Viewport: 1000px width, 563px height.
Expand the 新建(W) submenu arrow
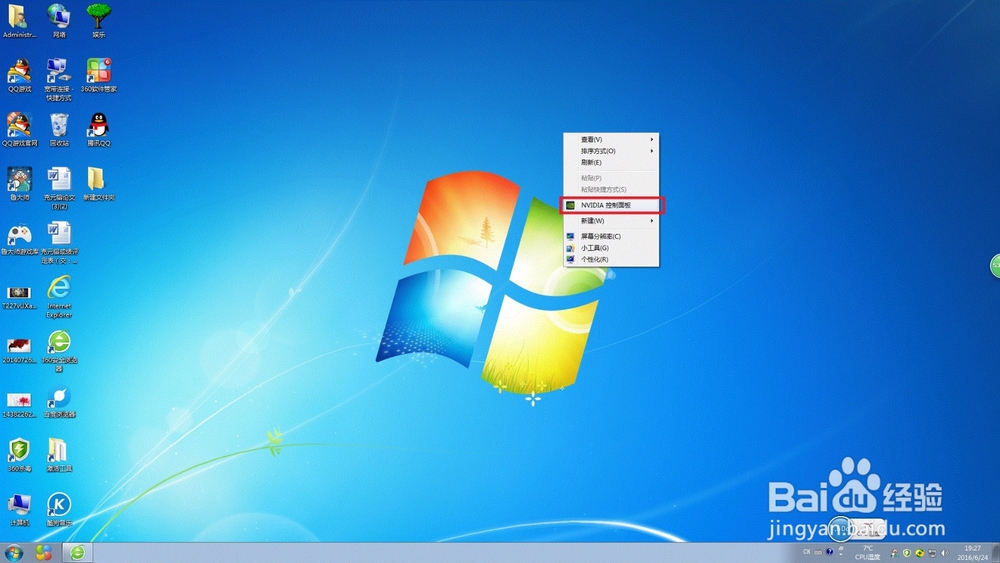(652, 221)
